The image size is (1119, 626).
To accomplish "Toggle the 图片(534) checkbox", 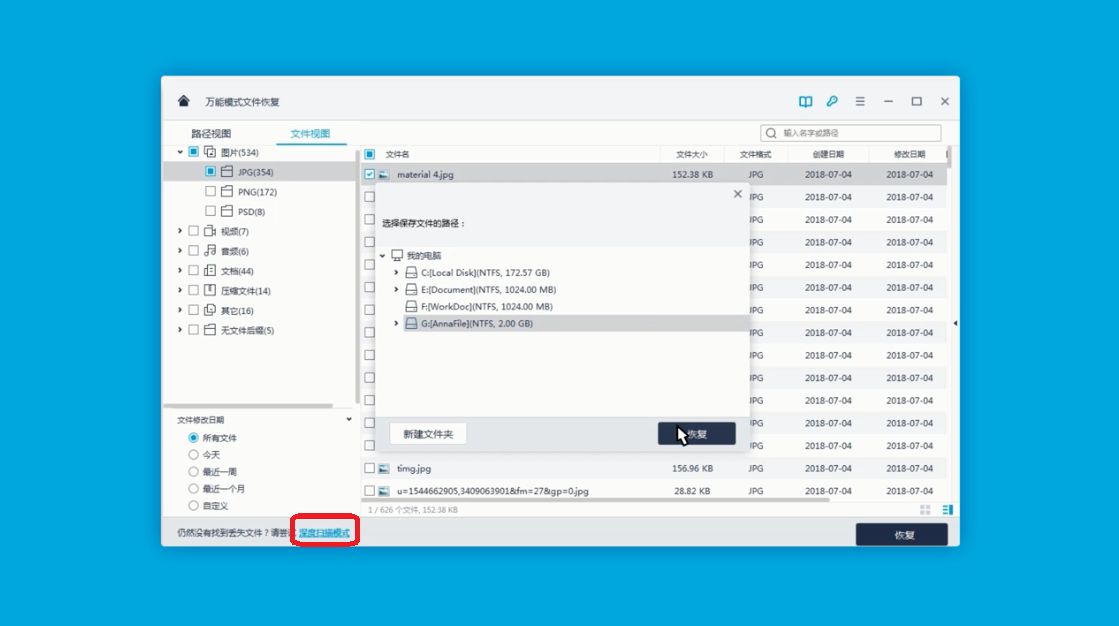I will tap(193, 152).
